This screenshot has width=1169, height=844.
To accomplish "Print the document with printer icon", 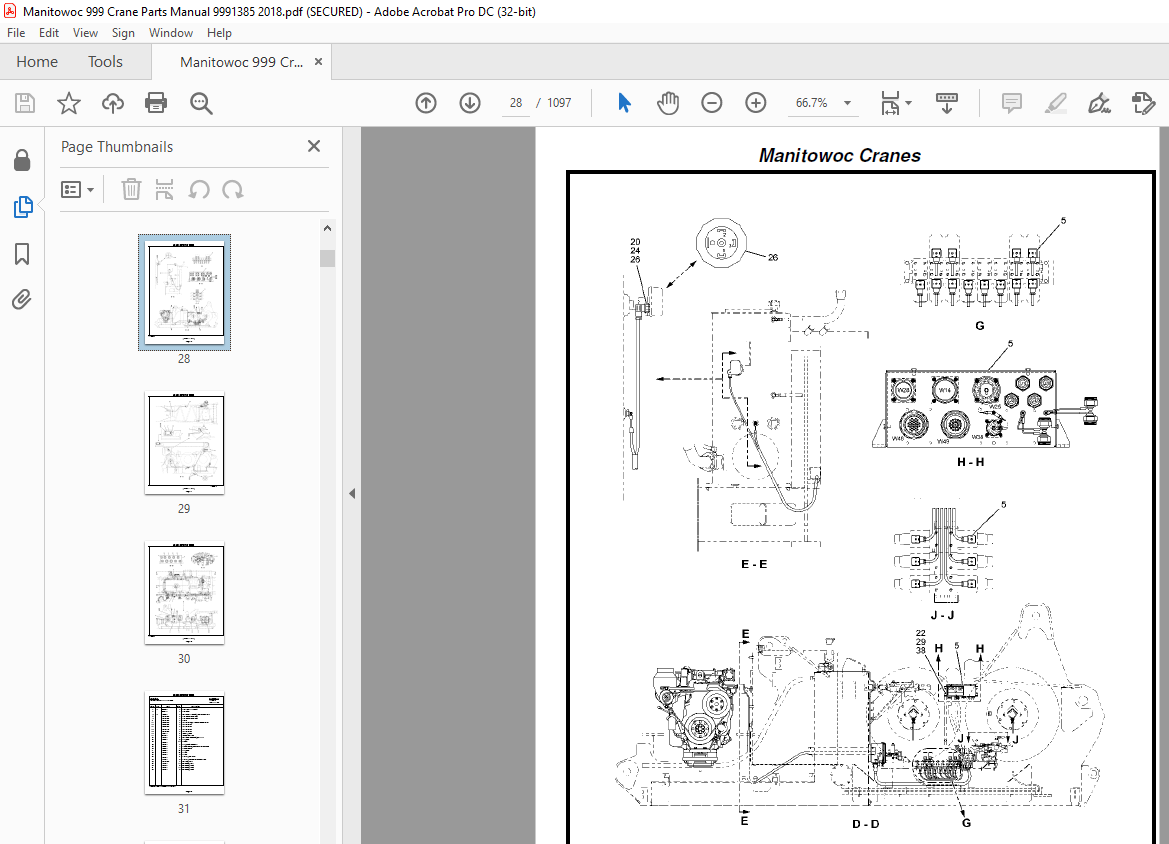I will pyautogui.click(x=156, y=103).
